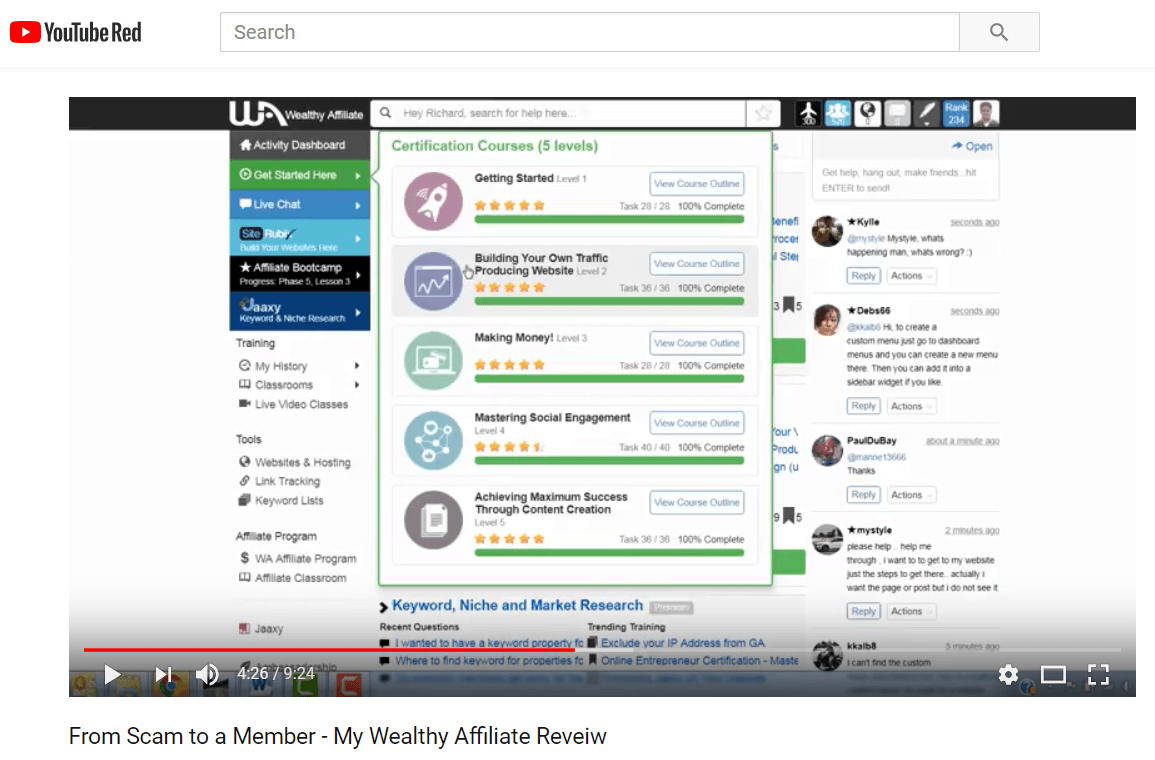The width and height of the screenshot is (1155, 760).
Task: Open My History under Training
Action: tap(273, 366)
